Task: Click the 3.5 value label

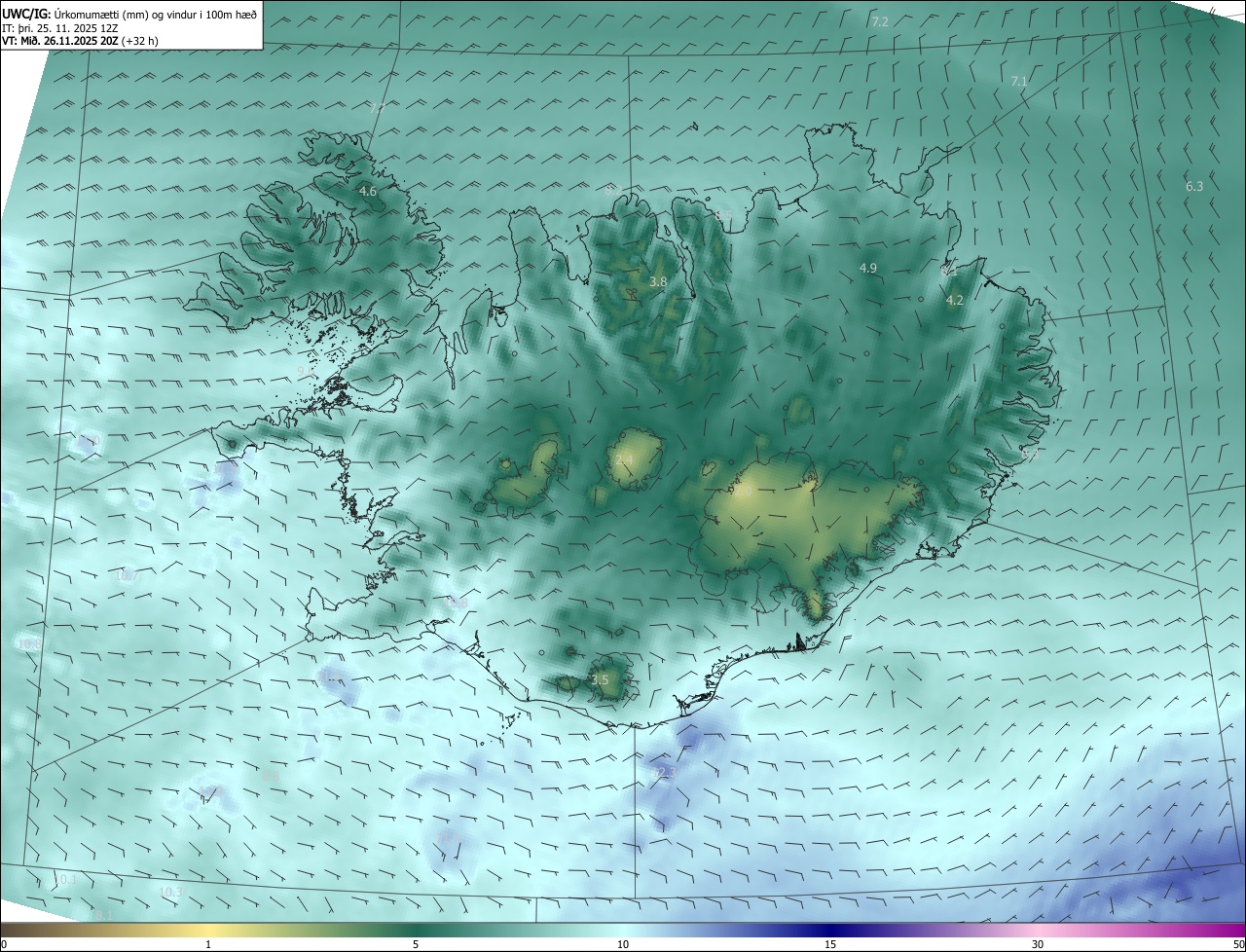Action: [600, 680]
